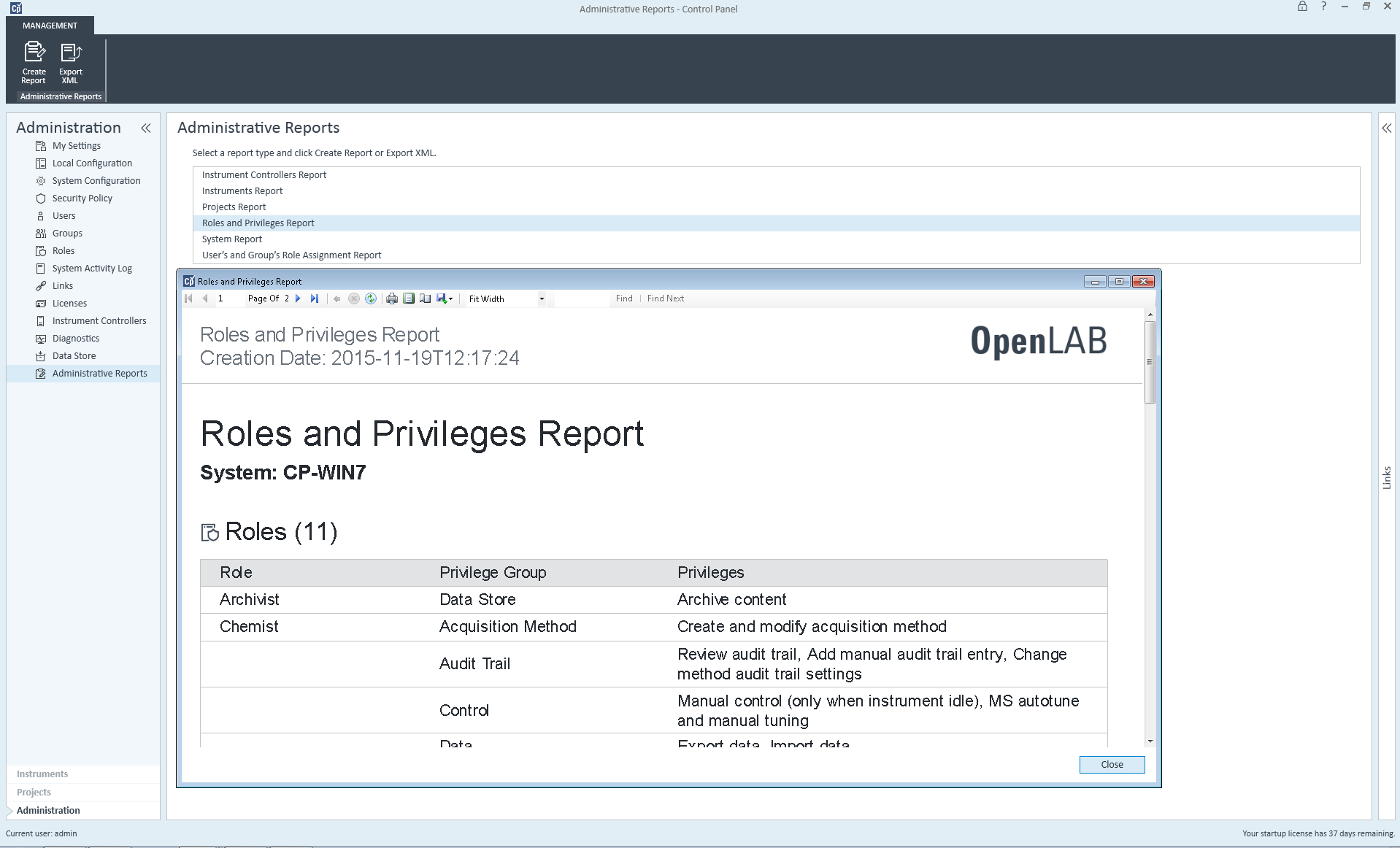Viewport: 1400px width, 848px height.
Task: Print the report using the printer icon
Action: pos(392,298)
